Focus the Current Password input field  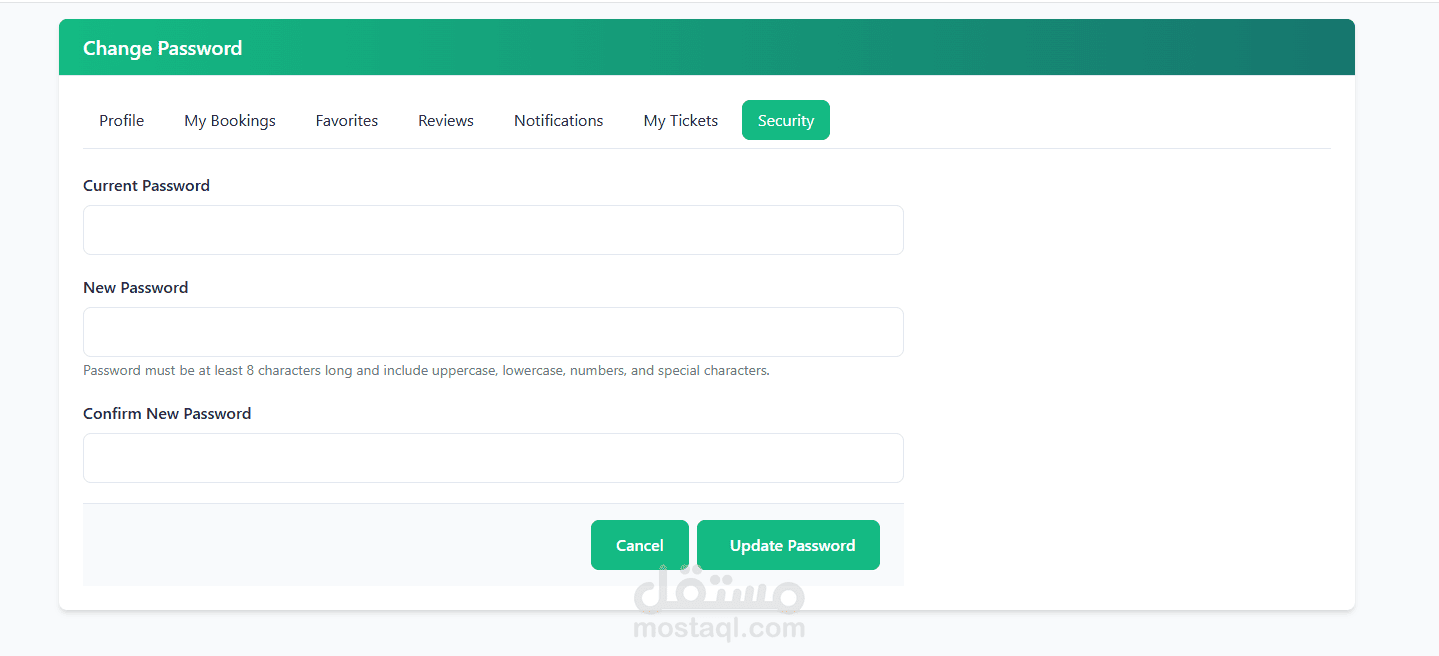[x=493, y=230]
